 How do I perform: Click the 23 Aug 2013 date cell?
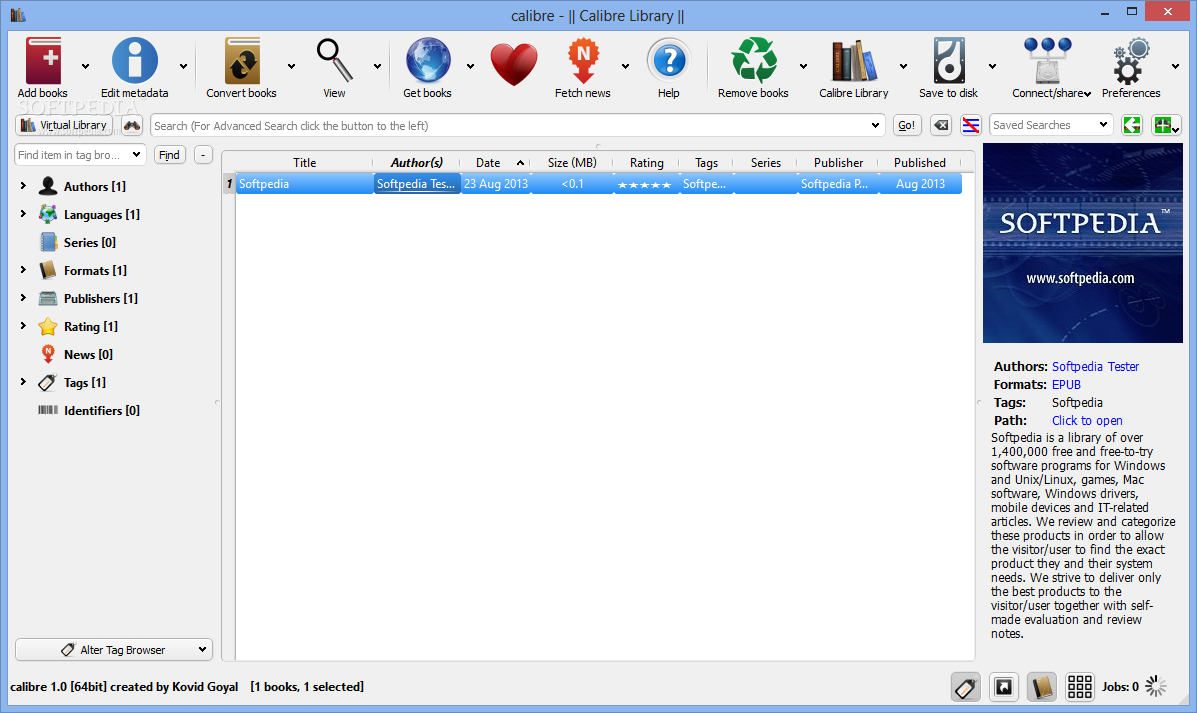coord(496,184)
